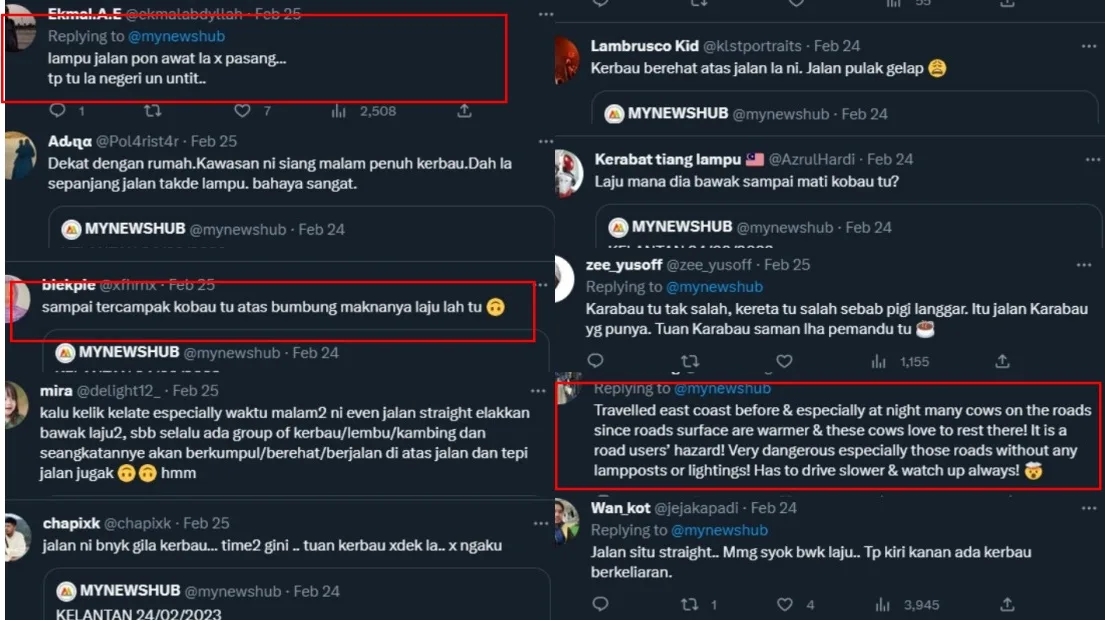This screenshot has height=620, width=1105.
Task: Reply to zee_yusoff's Karabau tweet
Action: (x=596, y=361)
